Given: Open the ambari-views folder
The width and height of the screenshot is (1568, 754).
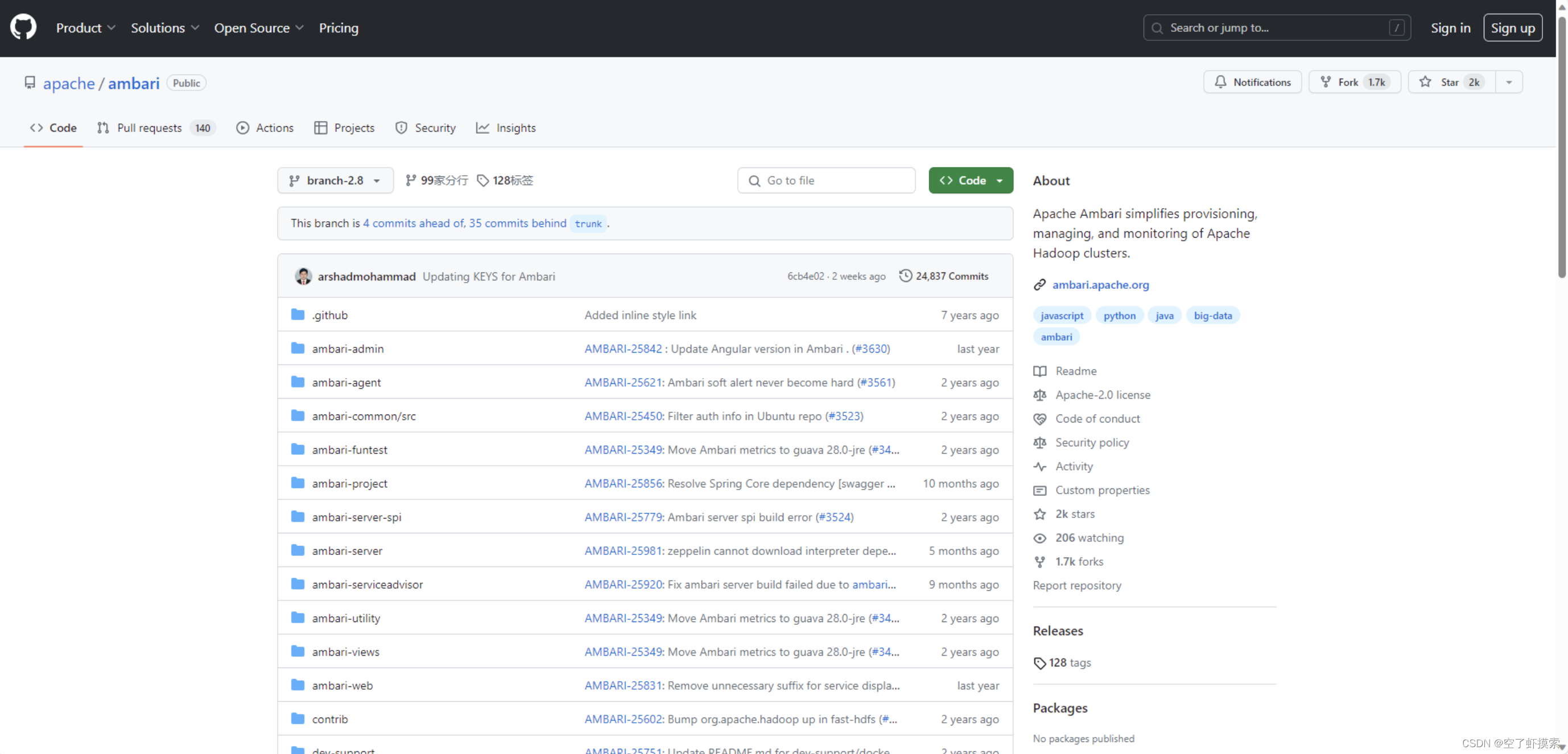Looking at the screenshot, I should (345, 652).
